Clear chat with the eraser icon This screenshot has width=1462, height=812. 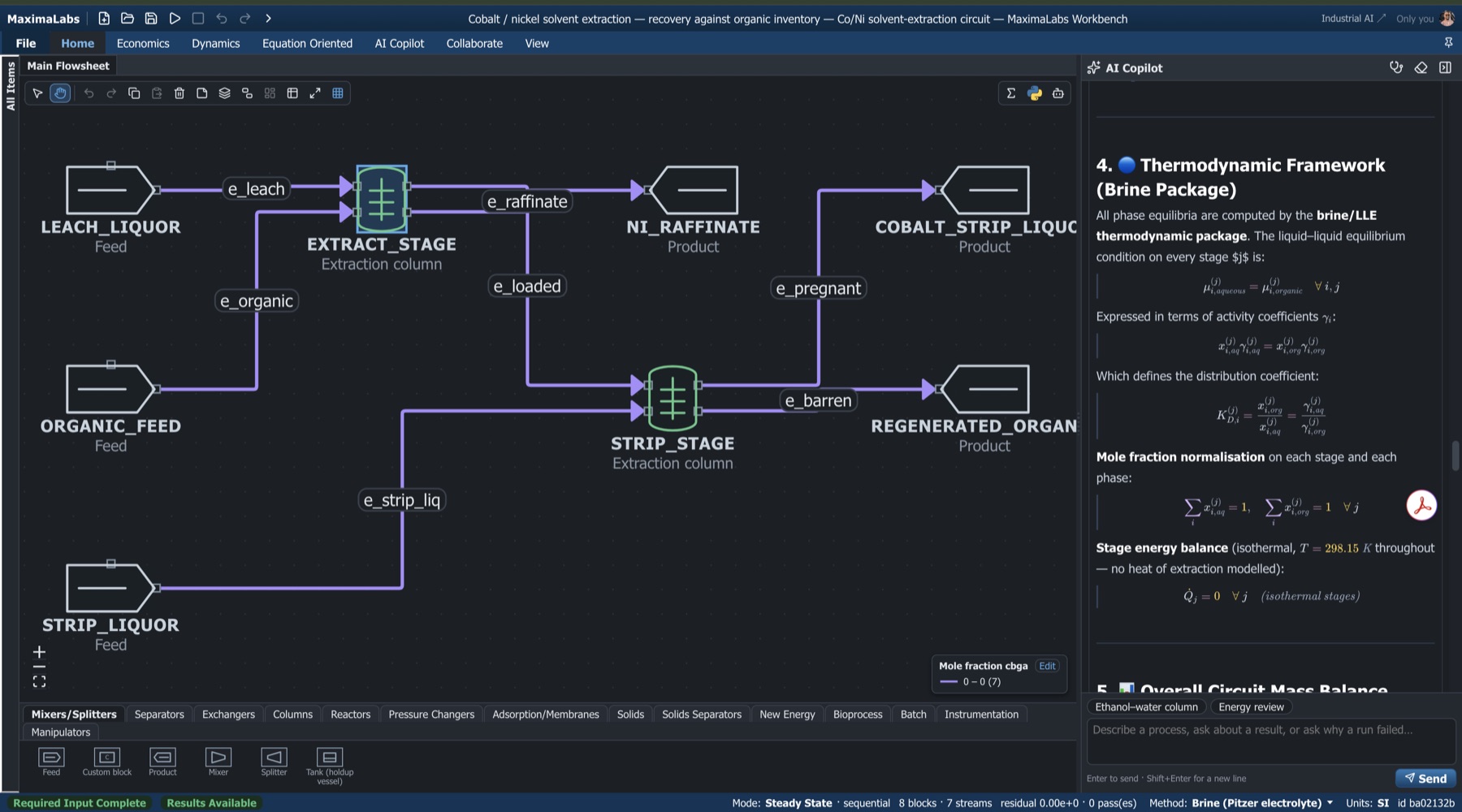click(1421, 67)
